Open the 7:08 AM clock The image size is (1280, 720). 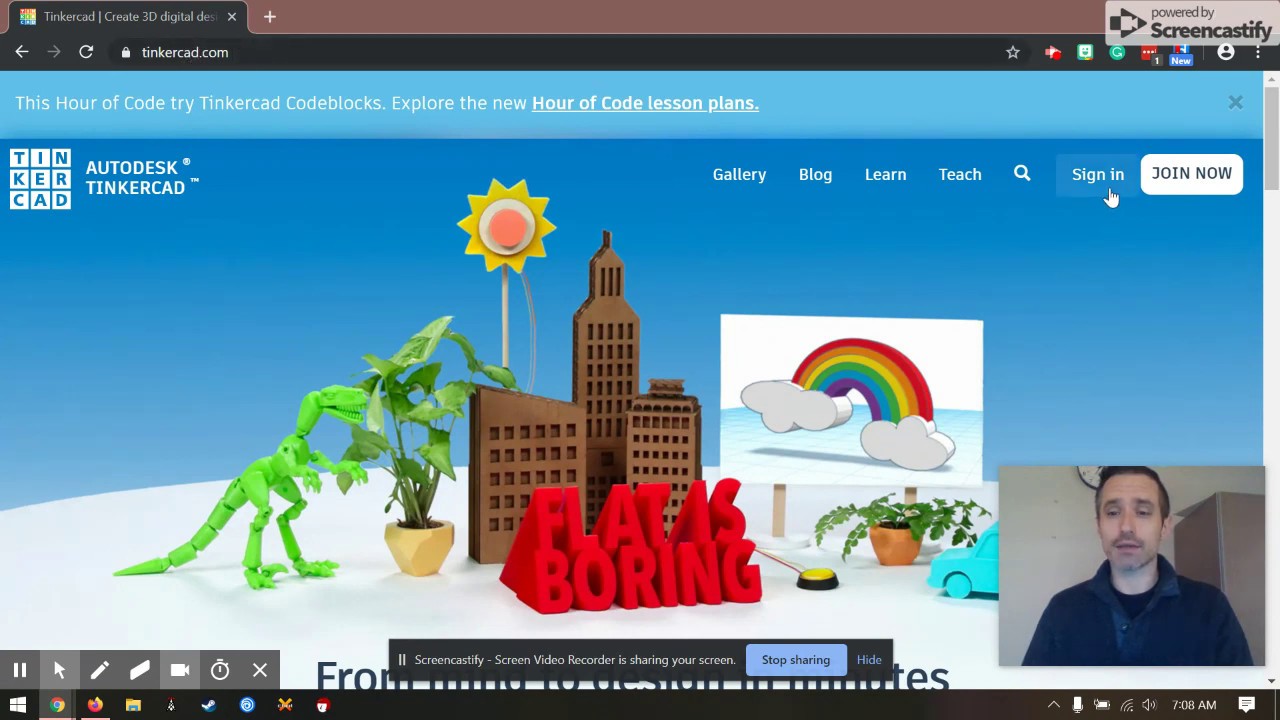click(x=1194, y=705)
